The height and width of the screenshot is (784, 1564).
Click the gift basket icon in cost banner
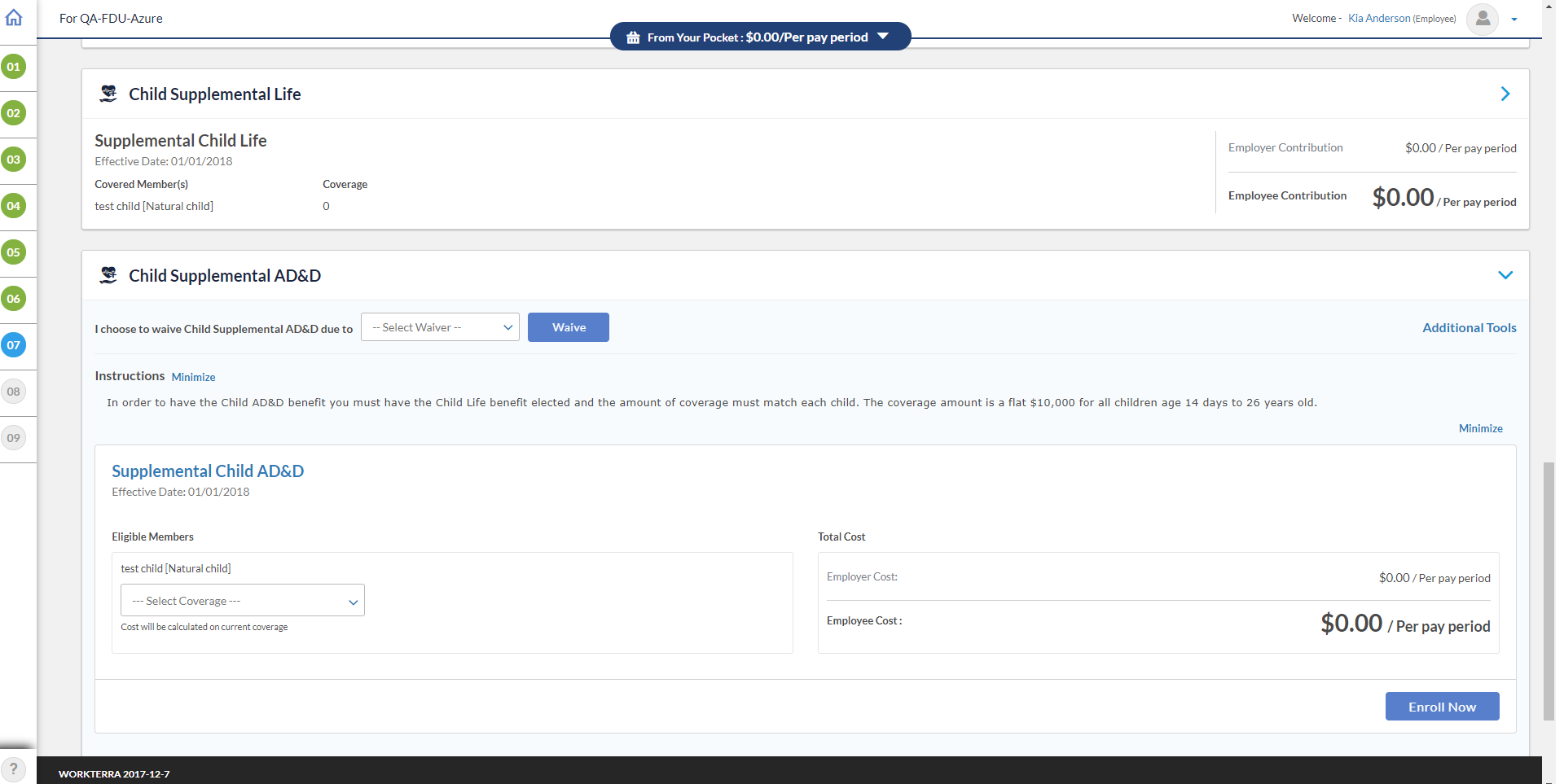tap(633, 37)
